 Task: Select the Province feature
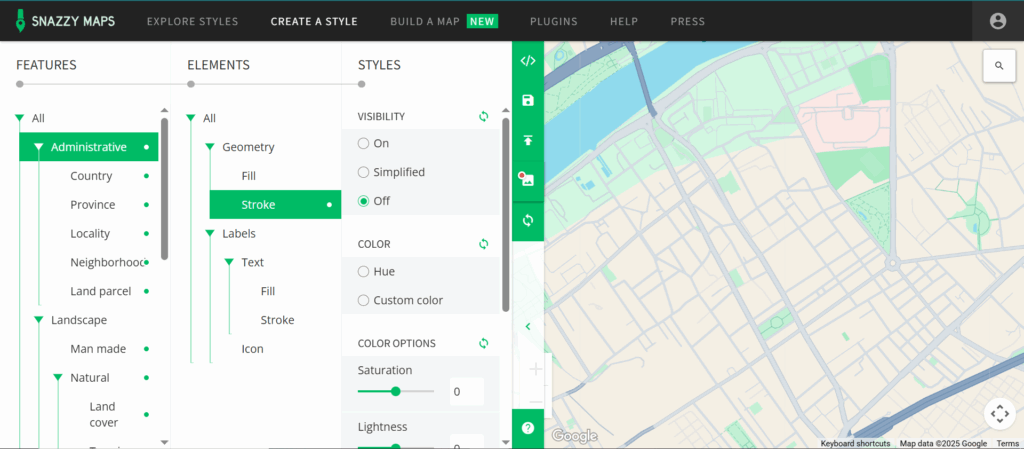click(x=93, y=205)
